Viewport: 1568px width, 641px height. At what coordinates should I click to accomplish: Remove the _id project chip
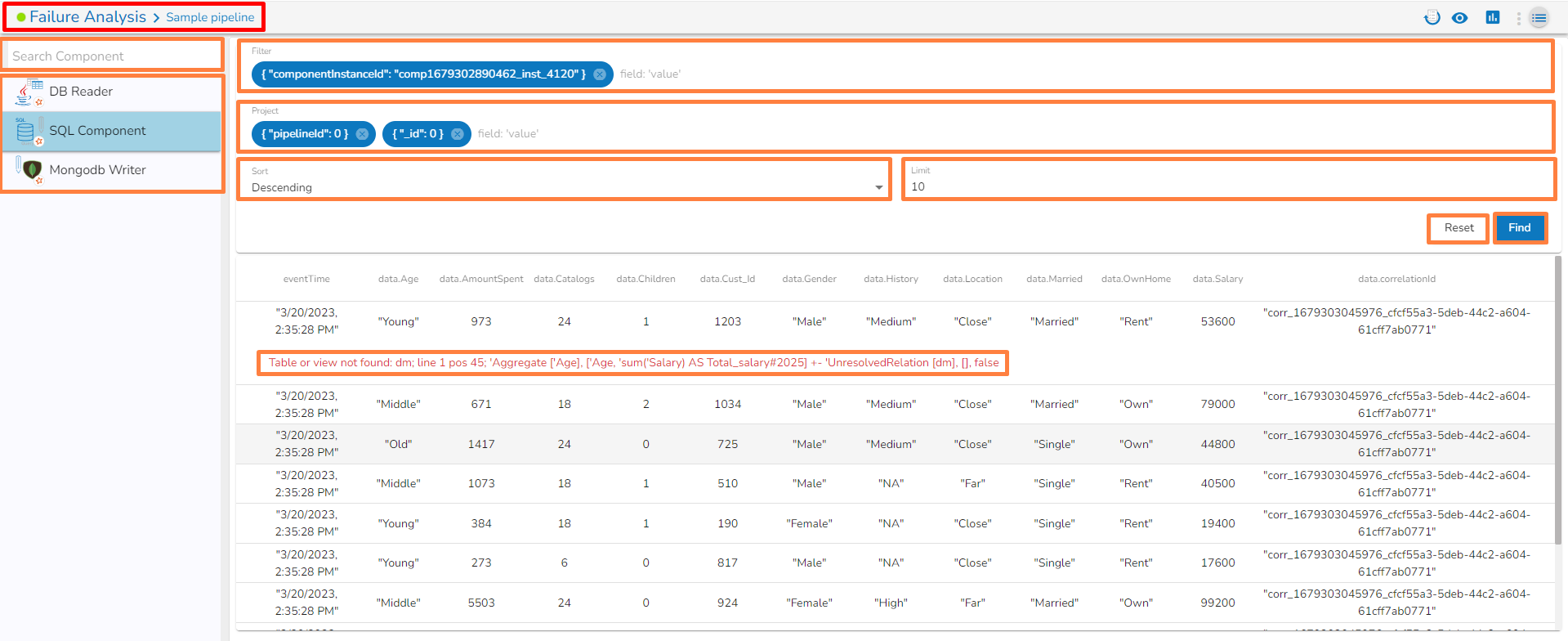coord(458,134)
